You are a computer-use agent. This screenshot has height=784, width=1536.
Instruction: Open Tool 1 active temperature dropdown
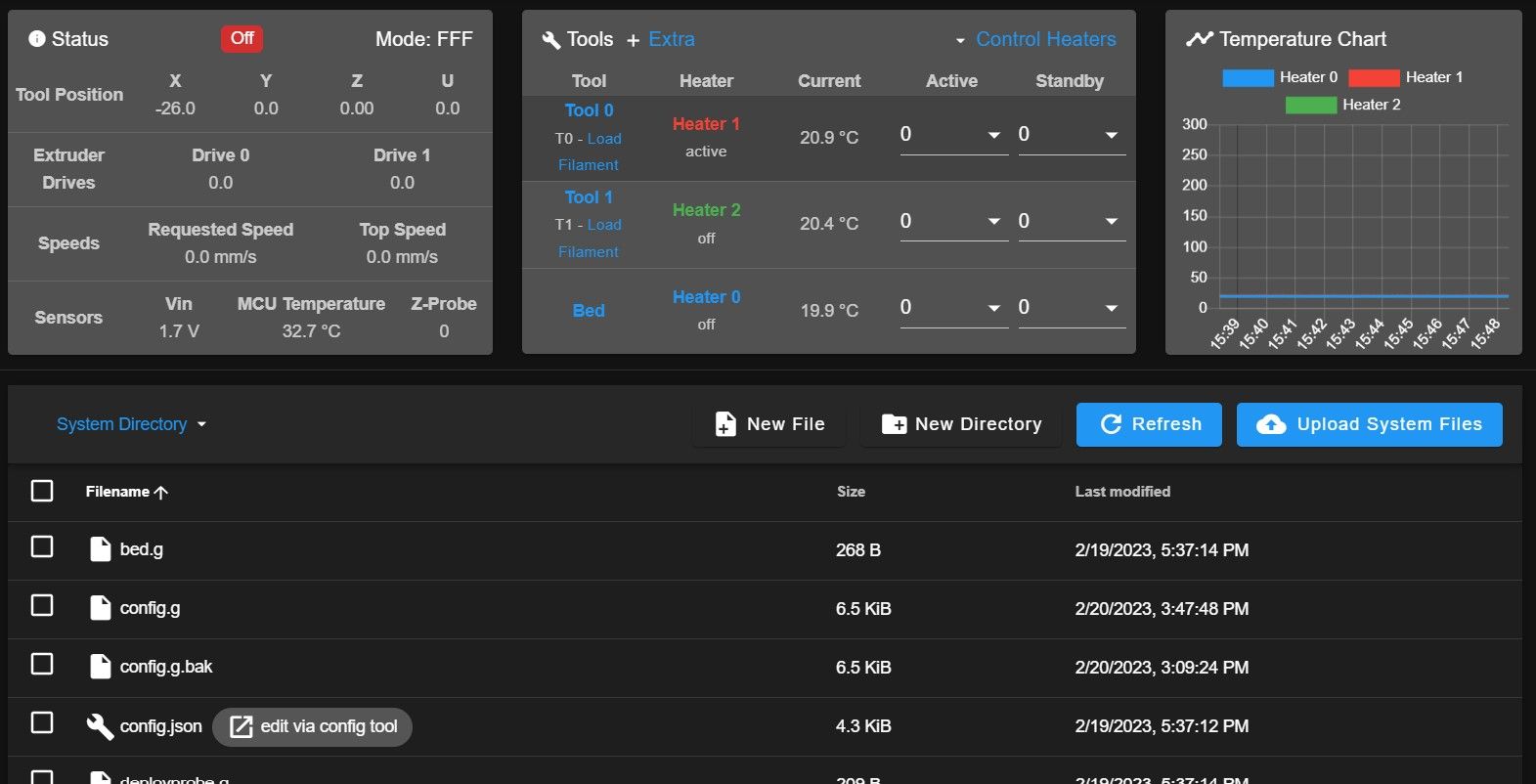[x=994, y=222]
